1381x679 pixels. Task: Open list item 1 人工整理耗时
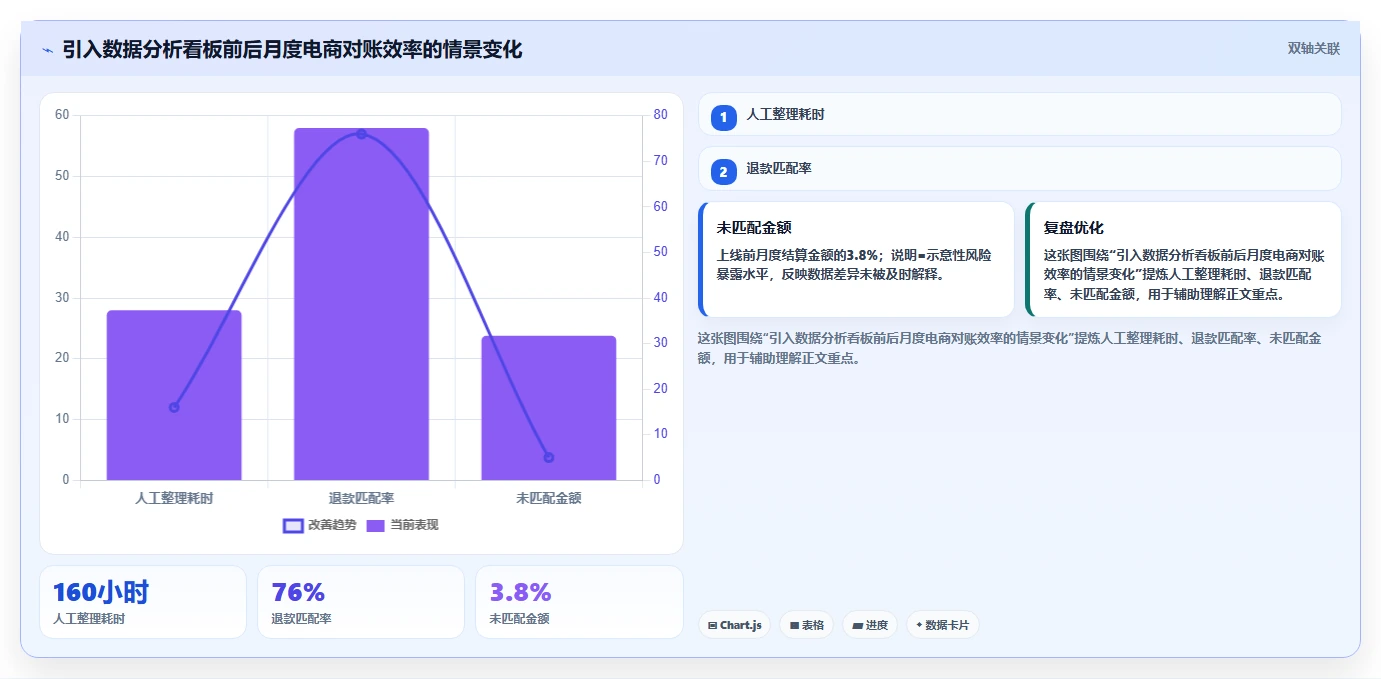[x=1020, y=114]
